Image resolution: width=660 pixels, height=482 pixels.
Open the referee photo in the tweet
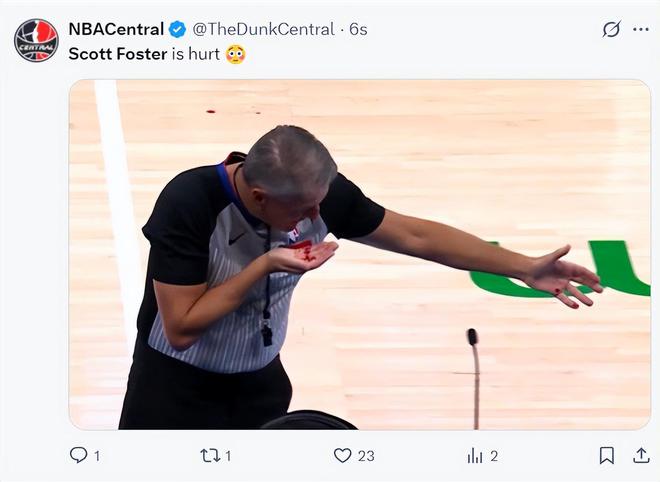pos(359,255)
